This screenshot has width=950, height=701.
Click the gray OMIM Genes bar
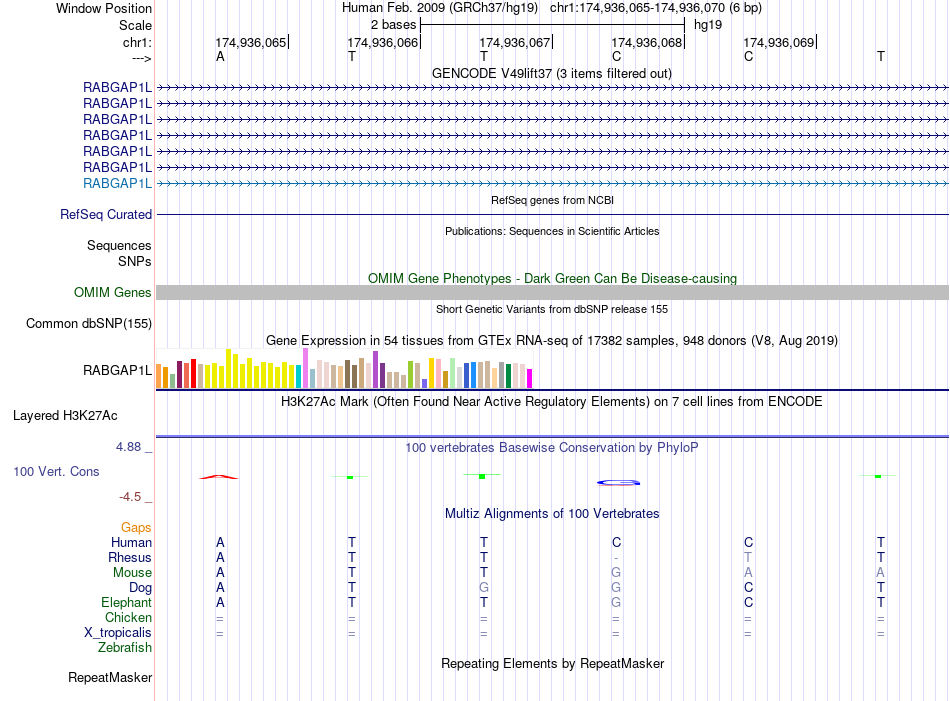(552, 293)
